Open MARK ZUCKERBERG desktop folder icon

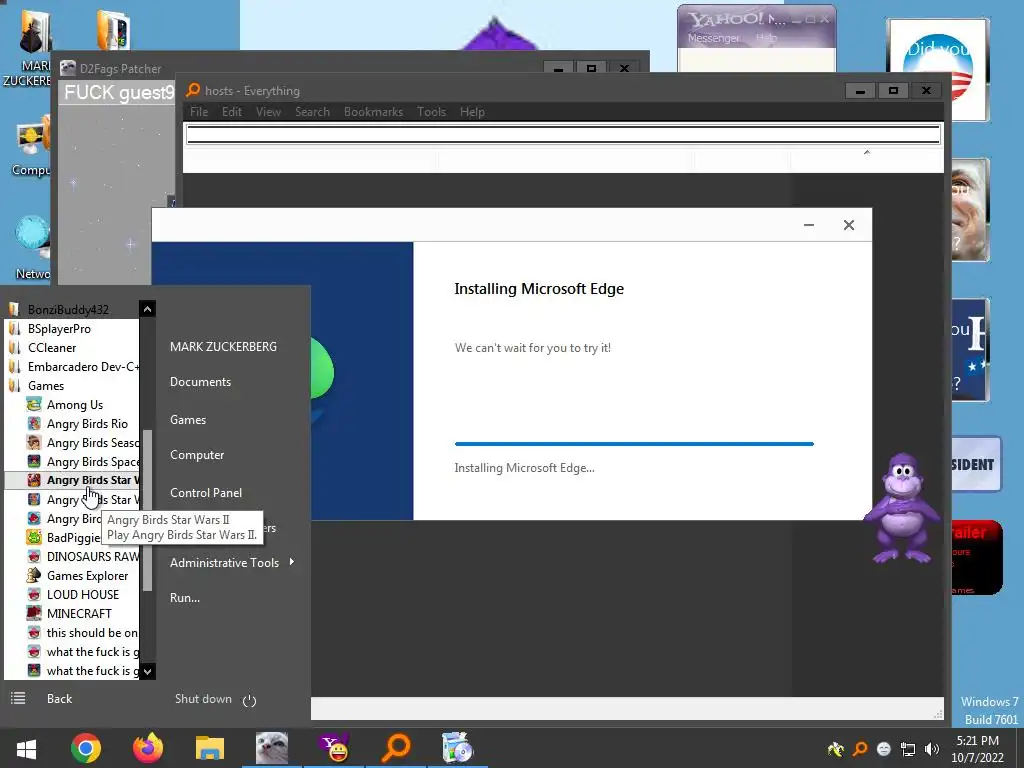click(x=27, y=49)
